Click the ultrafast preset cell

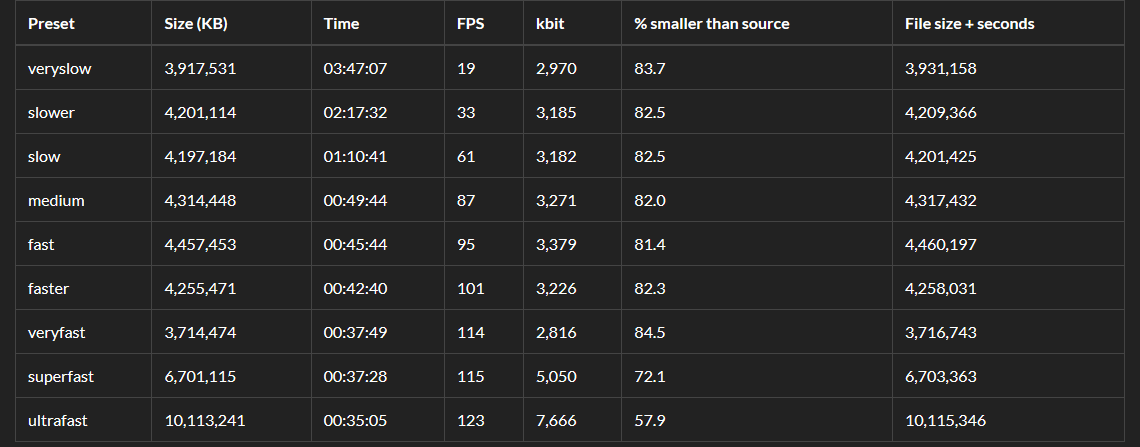tap(58, 421)
